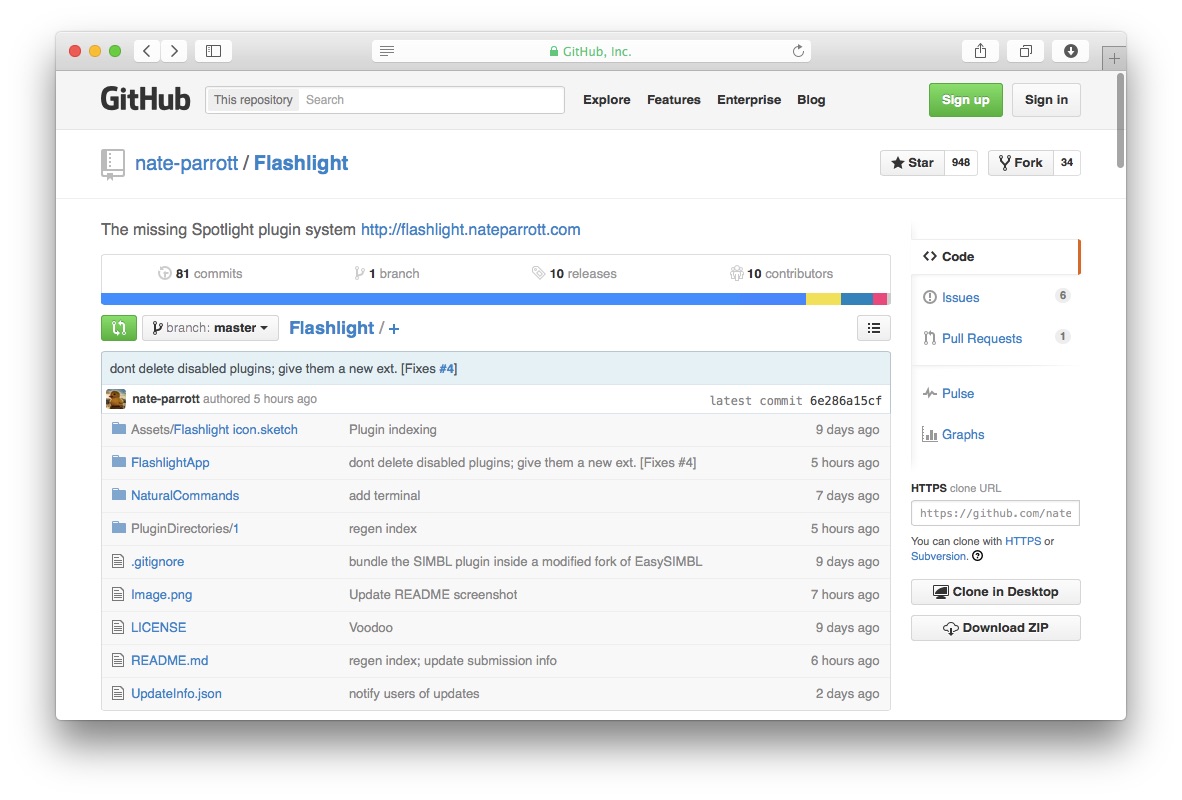Open Safari downloads icon

1070,51
